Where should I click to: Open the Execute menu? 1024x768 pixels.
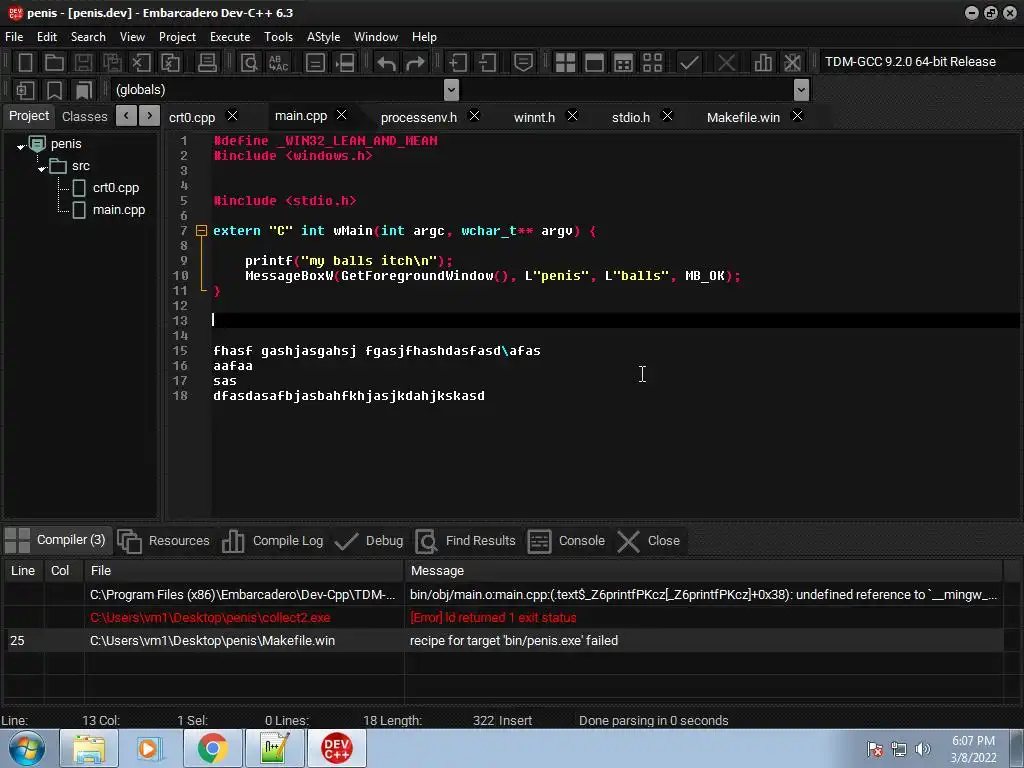(230, 37)
